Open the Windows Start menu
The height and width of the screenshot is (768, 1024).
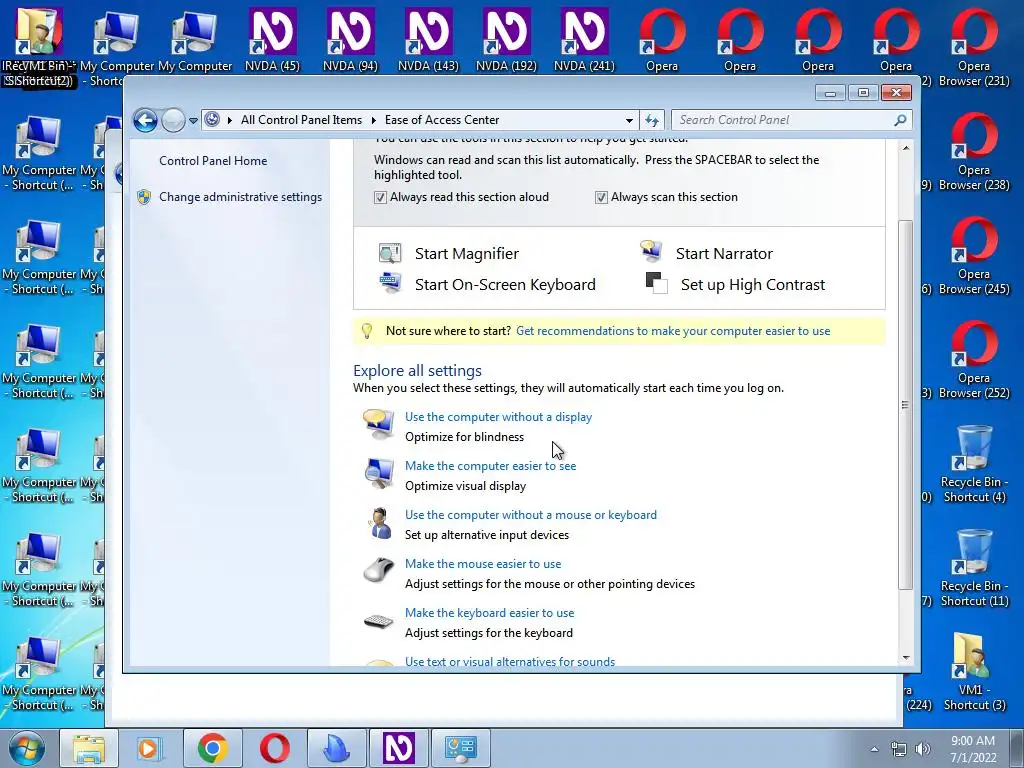[x=26, y=748]
